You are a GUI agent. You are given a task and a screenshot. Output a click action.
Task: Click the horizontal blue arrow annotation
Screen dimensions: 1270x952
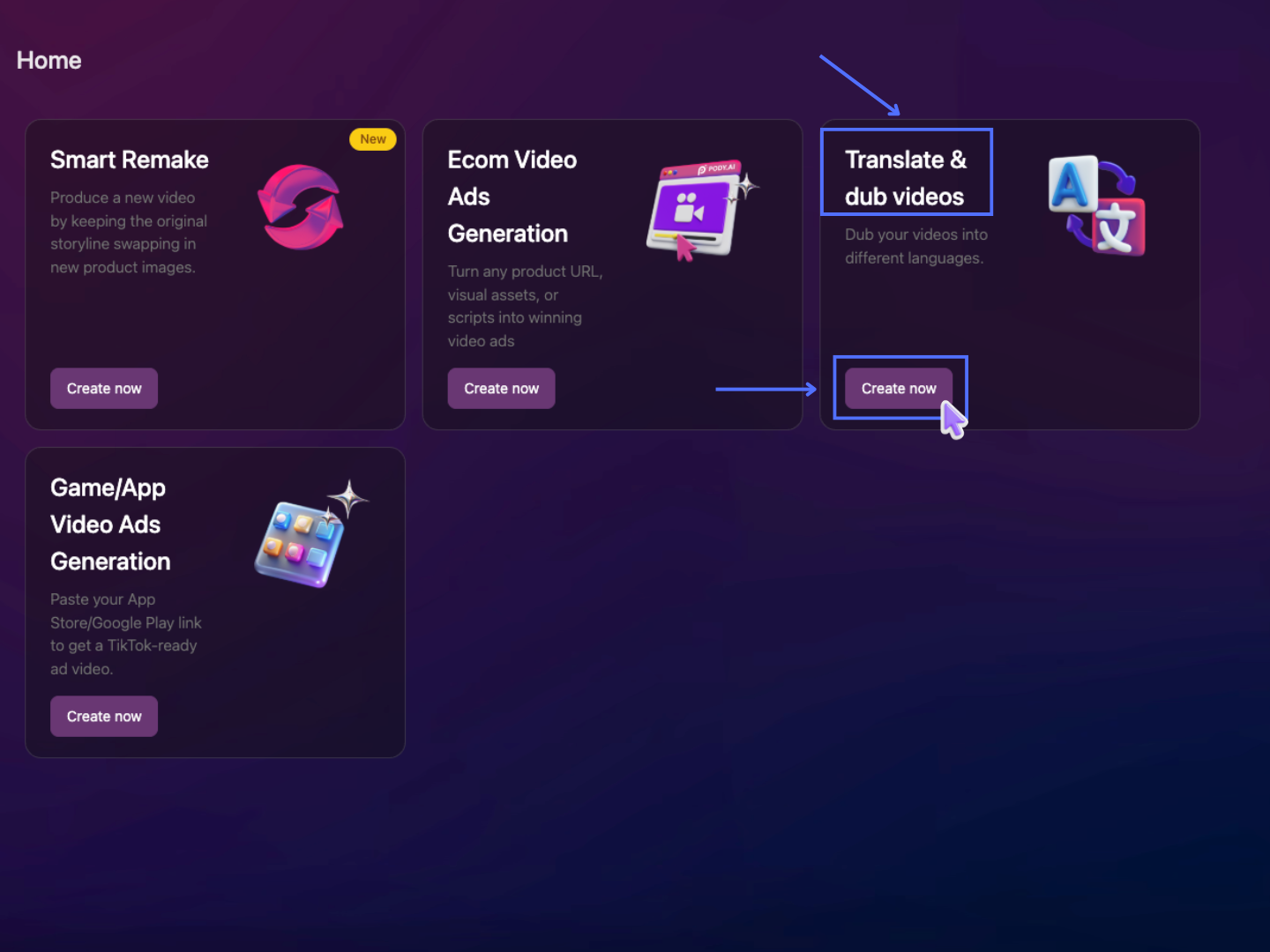pos(765,389)
